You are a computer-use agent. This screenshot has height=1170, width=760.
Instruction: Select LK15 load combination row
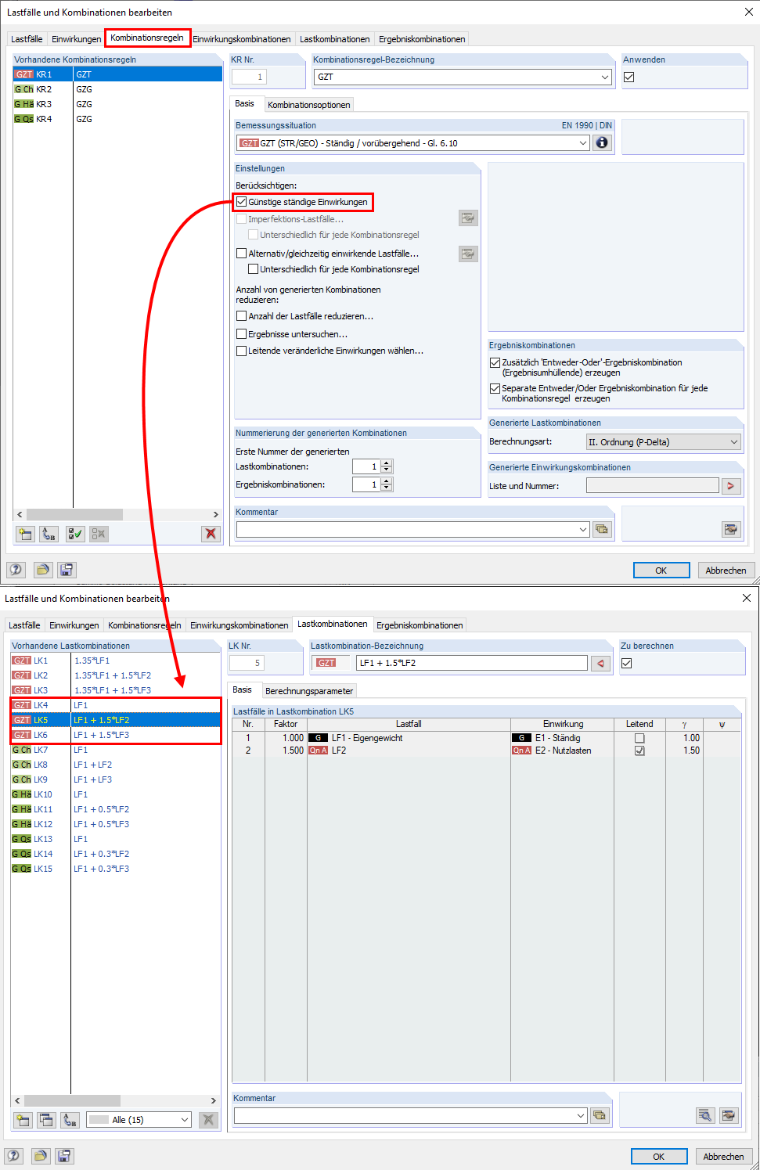pos(116,869)
